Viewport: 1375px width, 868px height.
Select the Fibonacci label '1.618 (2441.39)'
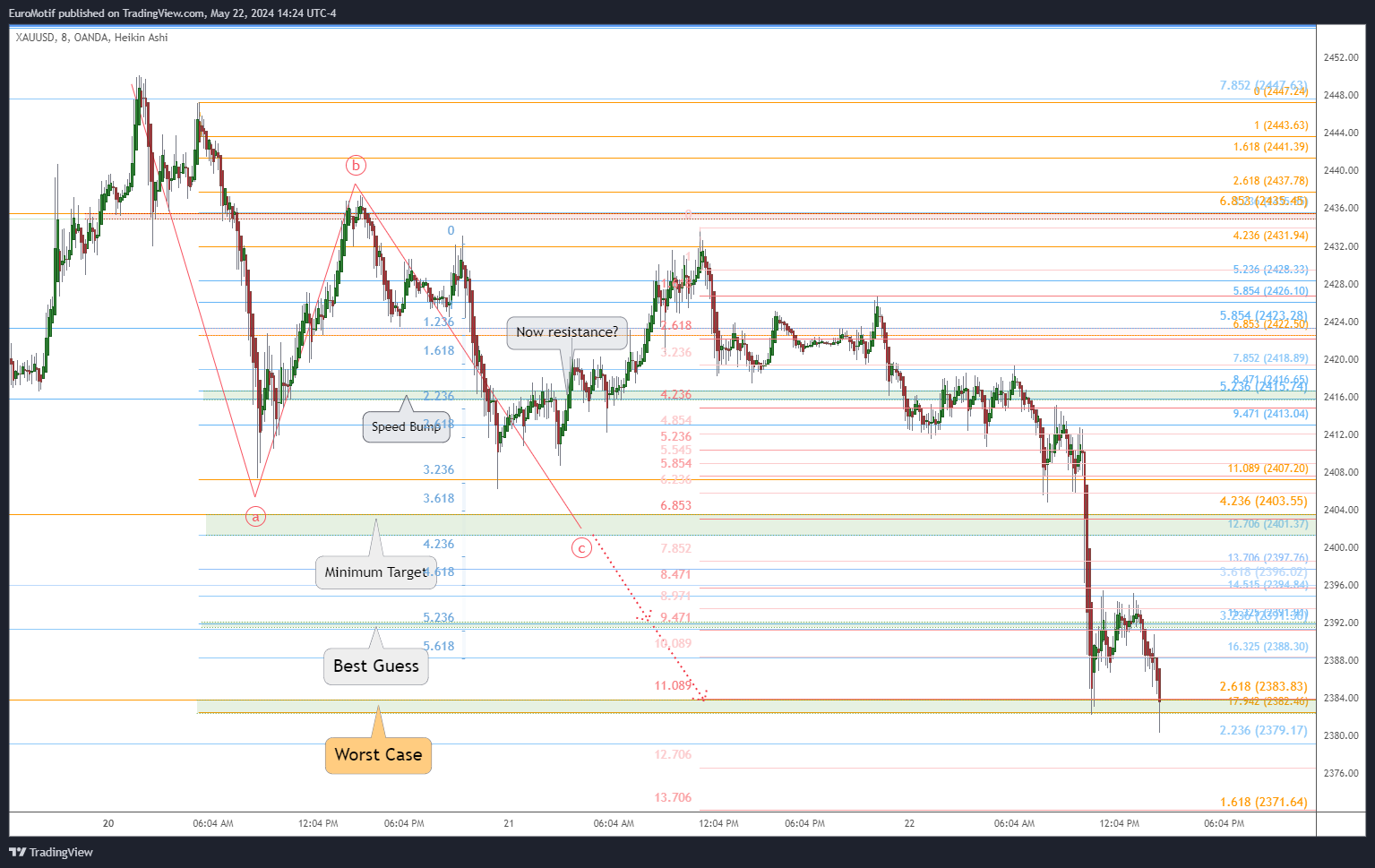[1270, 147]
